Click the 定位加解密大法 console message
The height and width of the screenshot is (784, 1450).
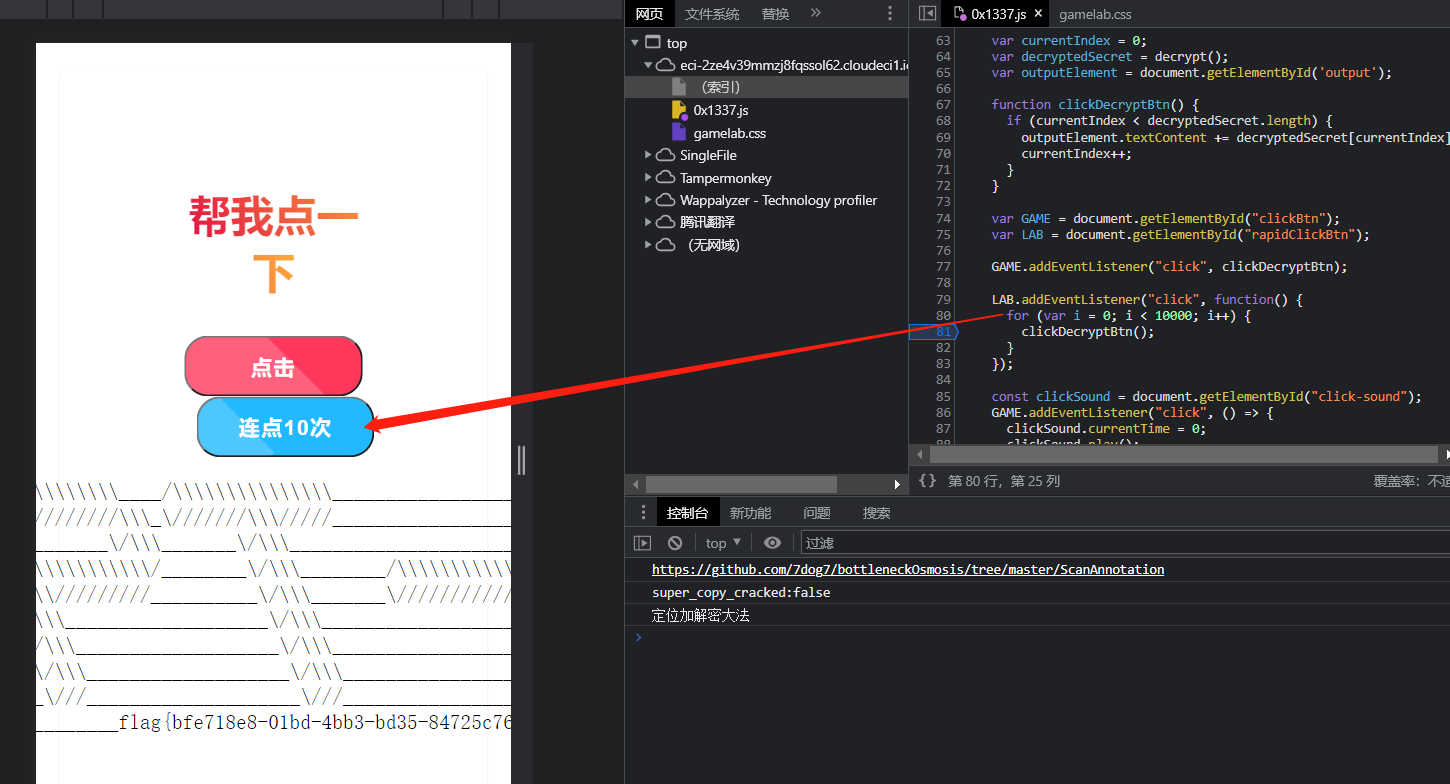[x=701, y=616]
